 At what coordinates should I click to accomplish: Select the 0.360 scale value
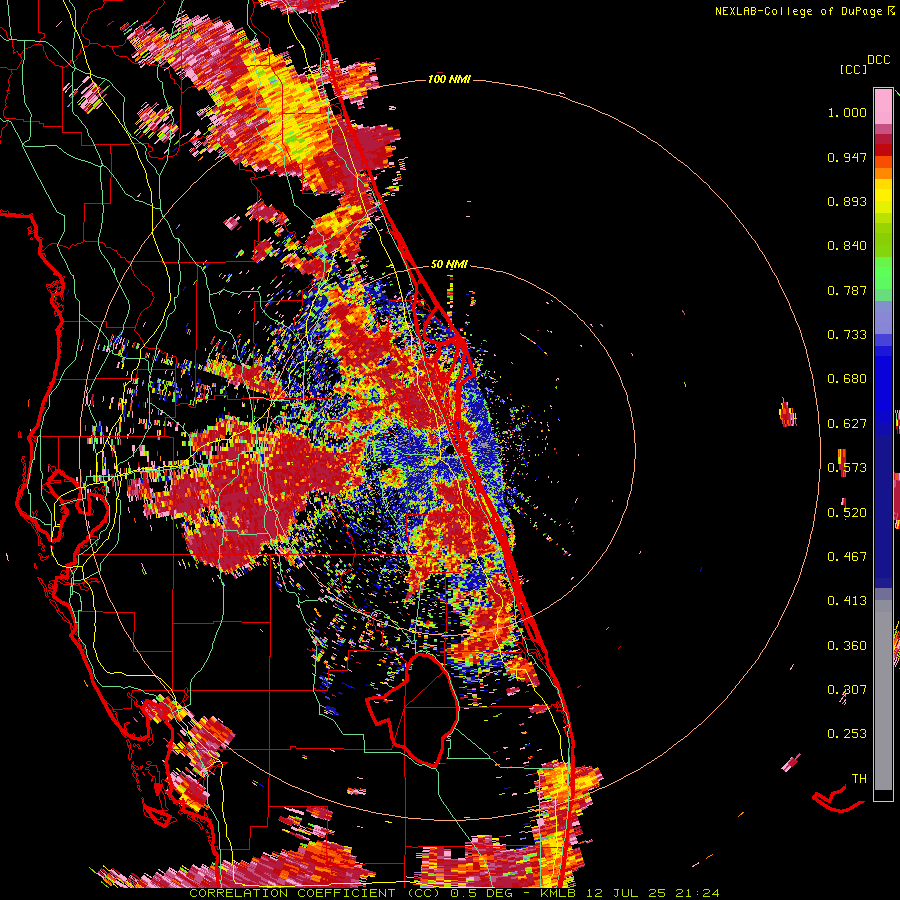(x=847, y=646)
